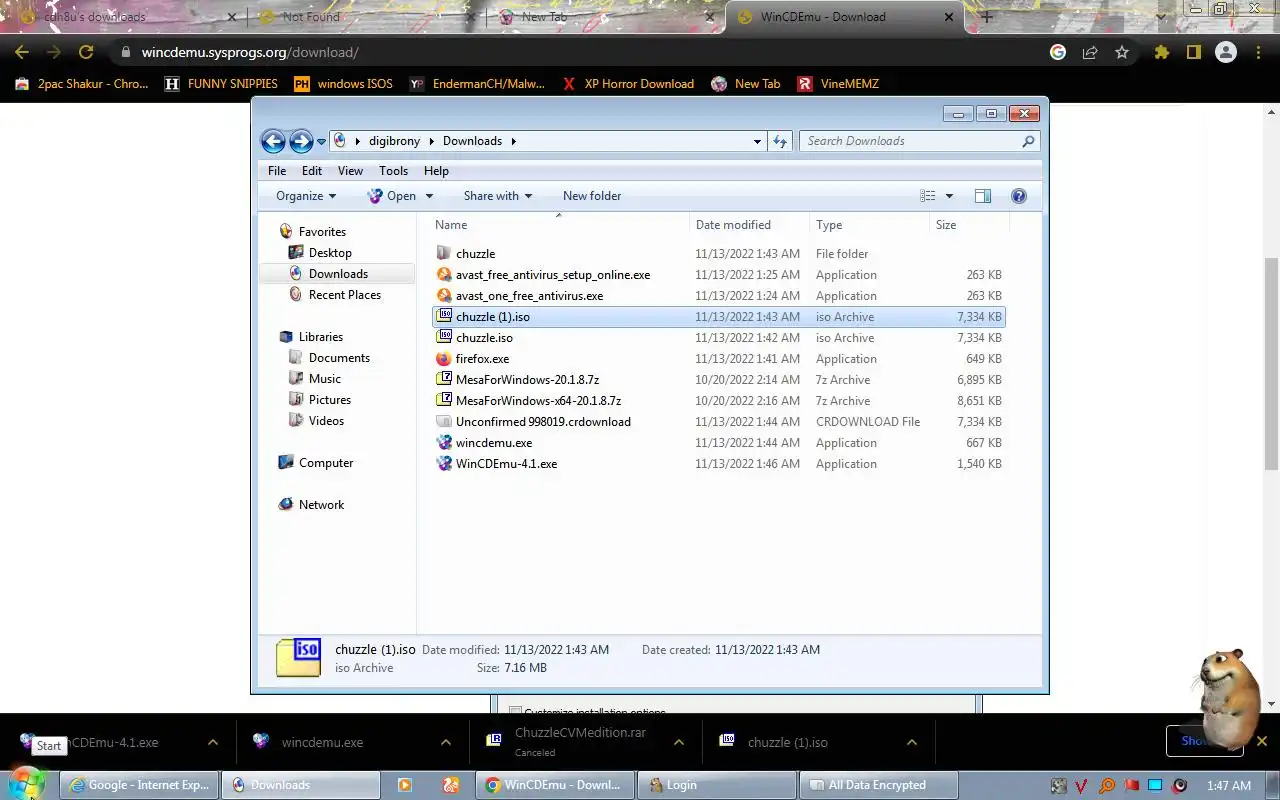Select avast_one_free_antivirus.exe file icon

pos(444,295)
